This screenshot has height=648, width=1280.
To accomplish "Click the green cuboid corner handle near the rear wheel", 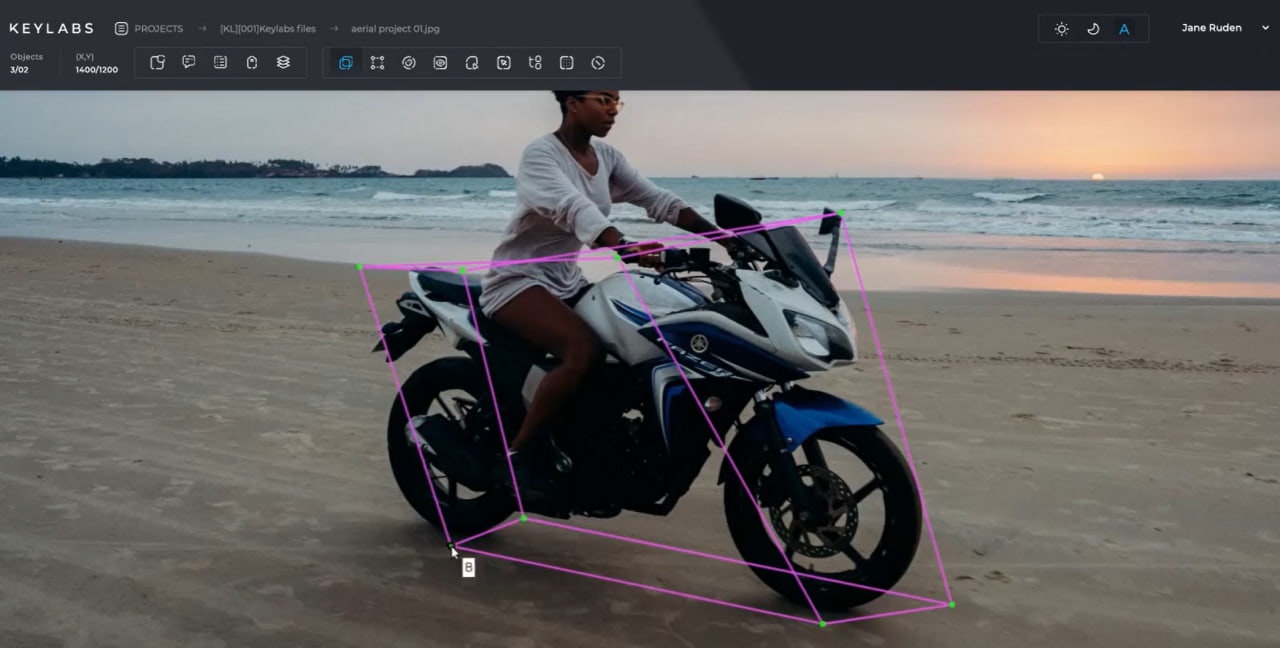I will [523, 518].
